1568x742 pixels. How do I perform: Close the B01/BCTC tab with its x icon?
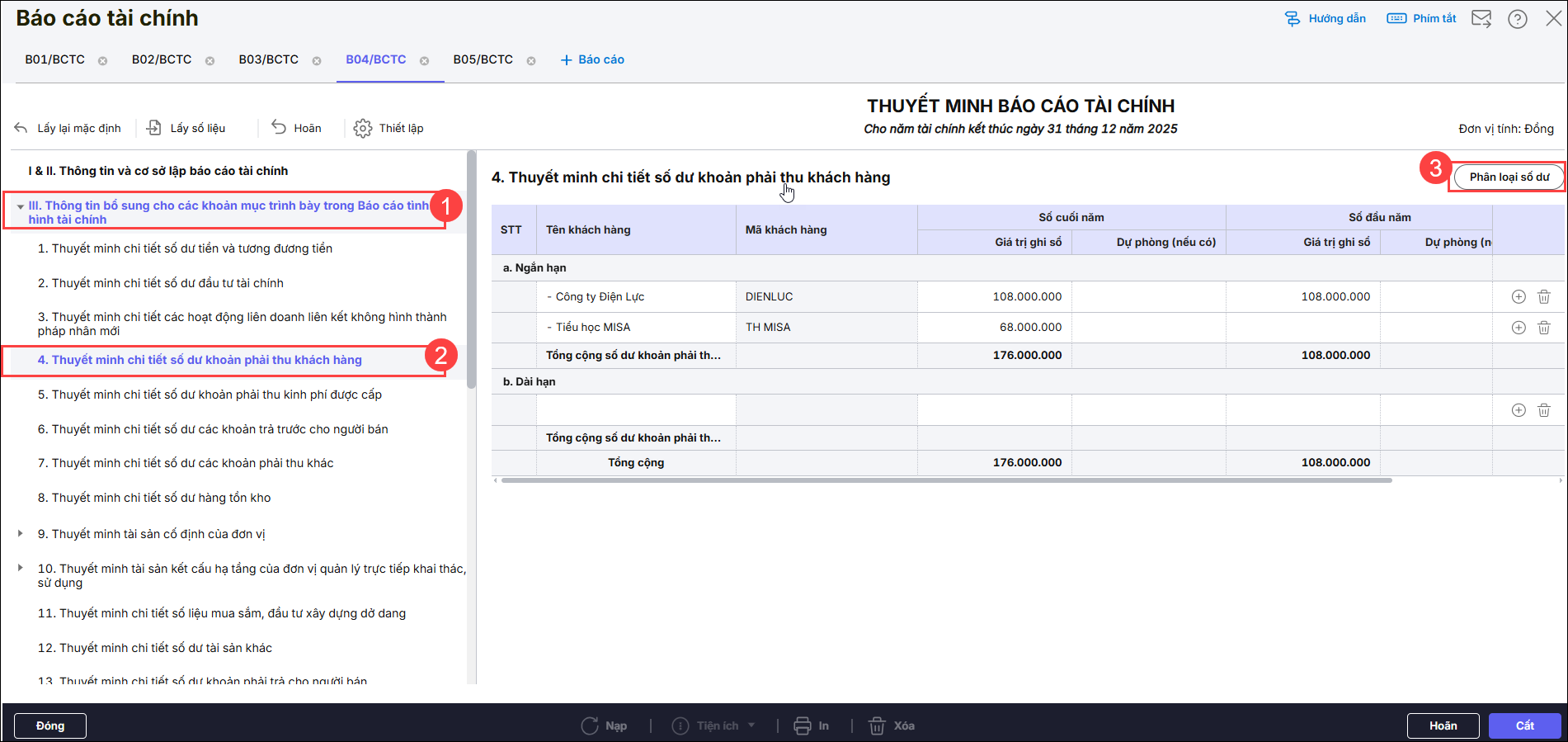[x=103, y=61]
